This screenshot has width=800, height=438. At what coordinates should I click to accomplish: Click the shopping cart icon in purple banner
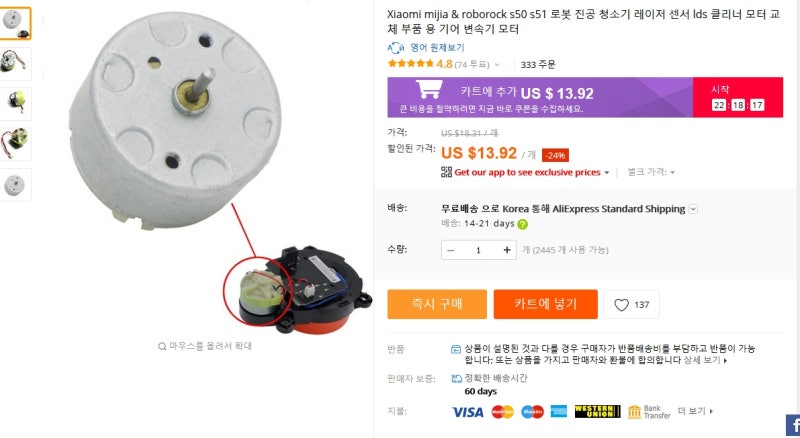pyautogui.click(x=429, y=89)
